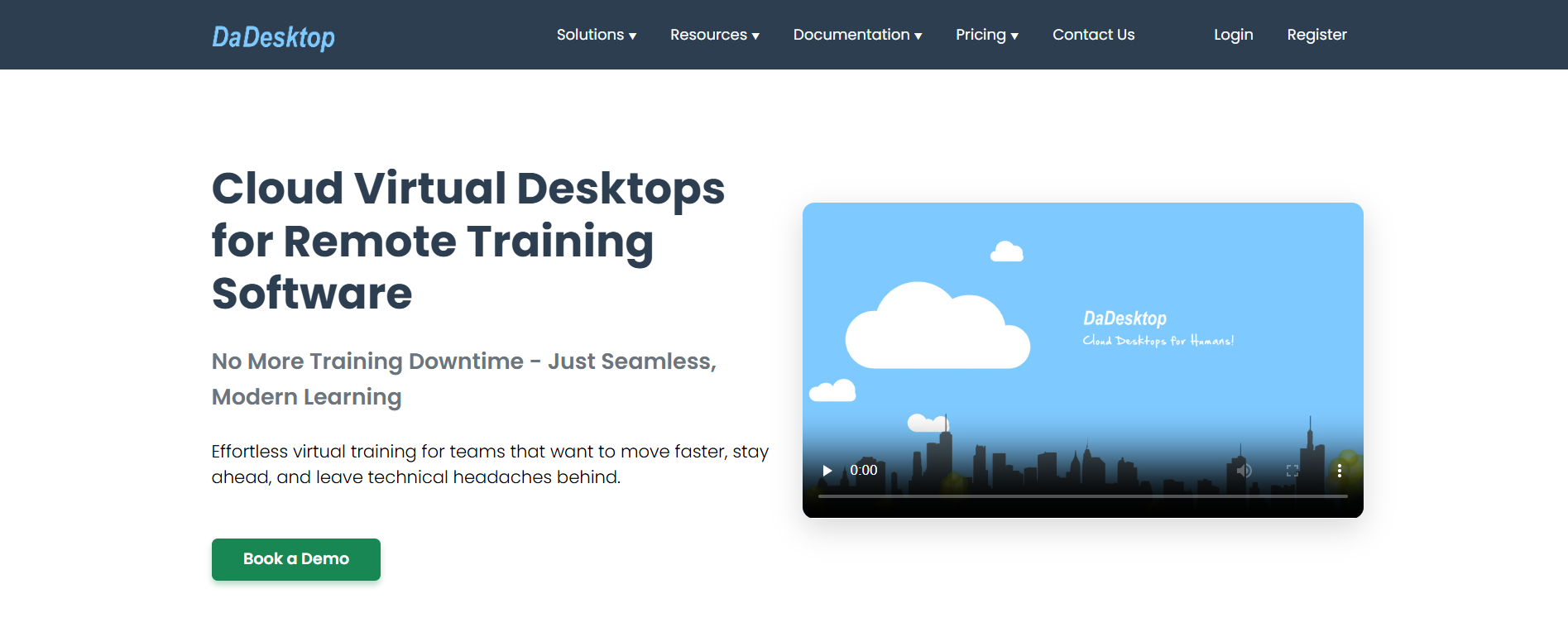The height and width of the screenshot is (632, 1568).
Task: Click the video progress bar
Action: (x=1082, y=496)
